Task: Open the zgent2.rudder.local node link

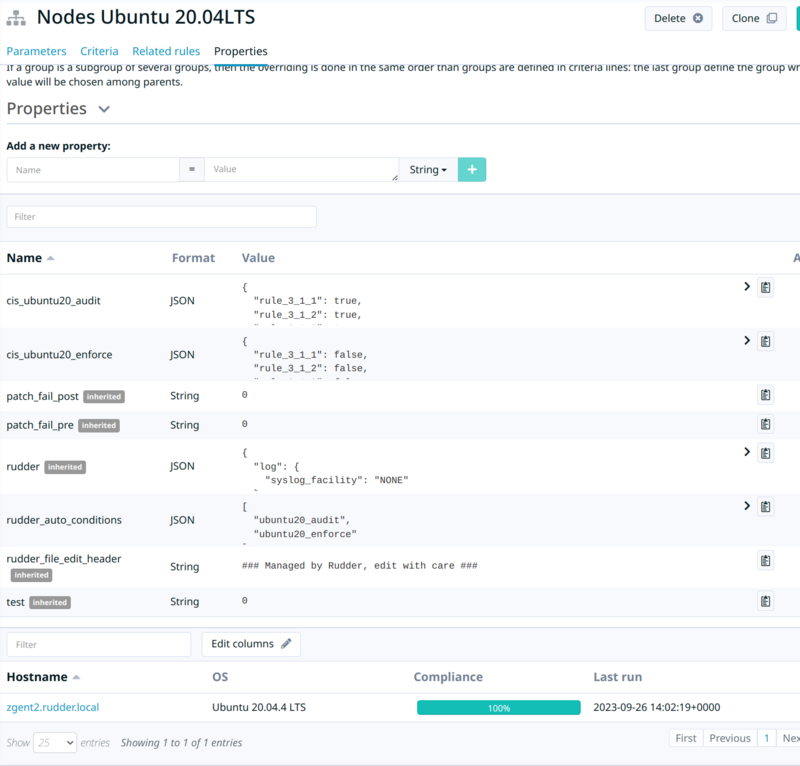Action: [x=53, y=707]
